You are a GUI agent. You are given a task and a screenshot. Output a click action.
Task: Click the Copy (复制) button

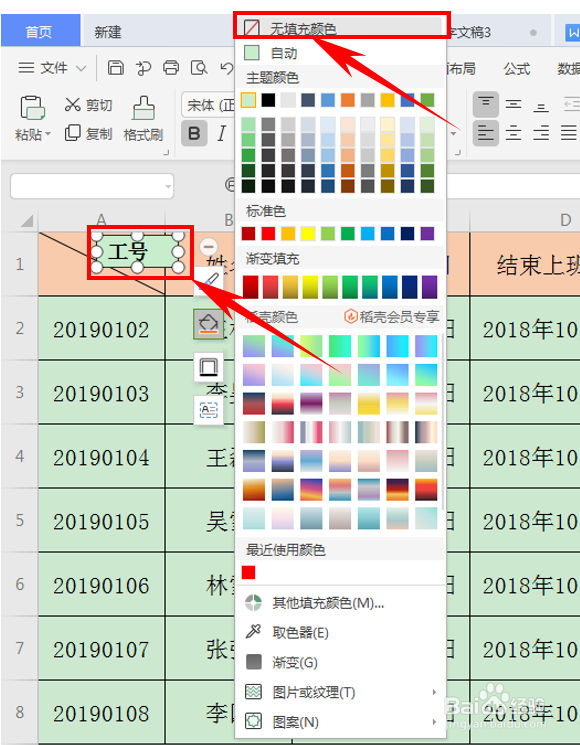(88, 134)
